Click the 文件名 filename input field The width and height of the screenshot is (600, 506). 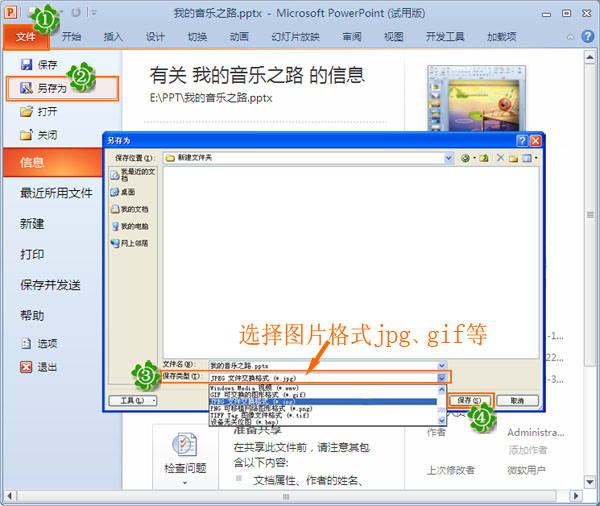320,366
